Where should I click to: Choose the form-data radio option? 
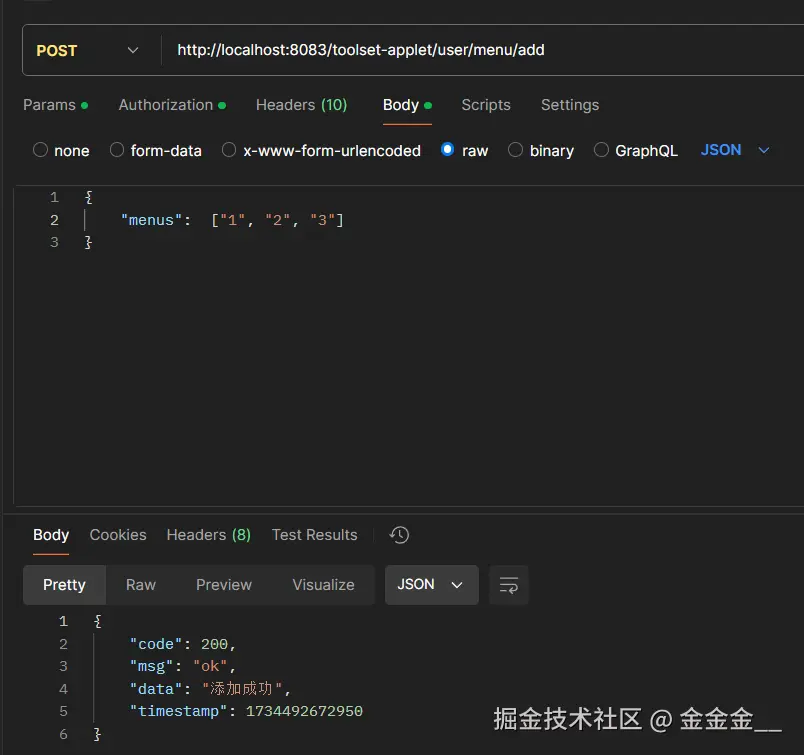117,150
